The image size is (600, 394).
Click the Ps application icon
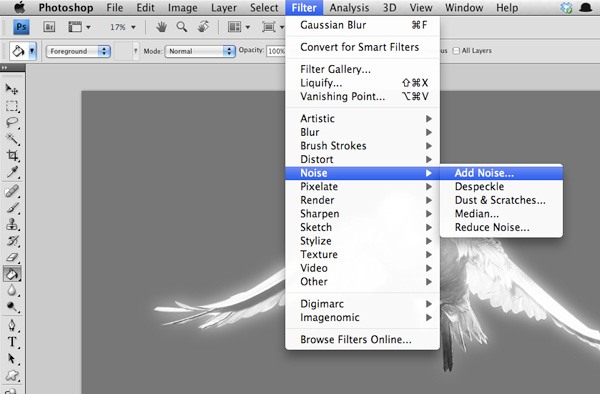[x=21, y=27]
